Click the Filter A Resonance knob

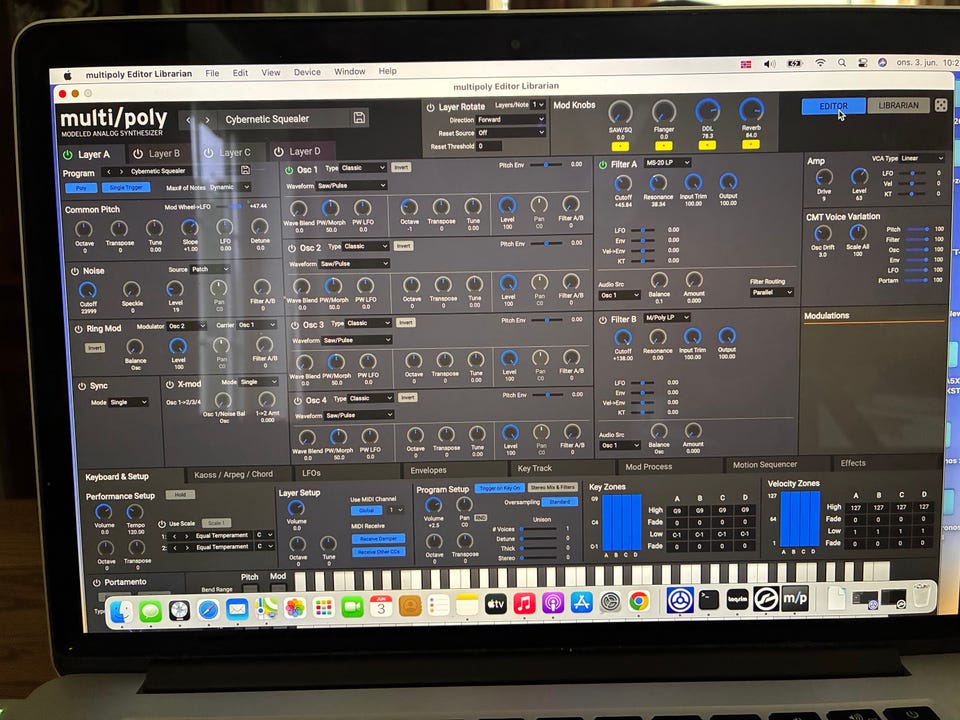pos(658,182)
